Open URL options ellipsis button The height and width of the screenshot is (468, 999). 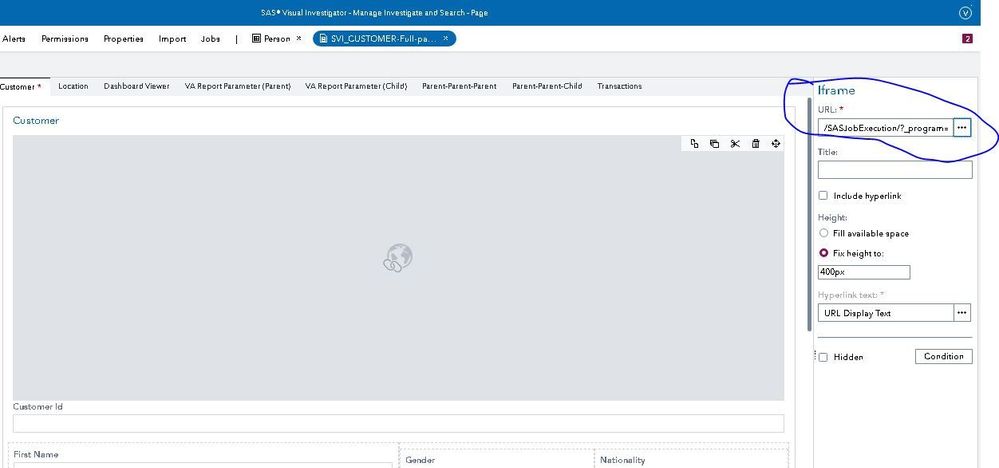962,128
